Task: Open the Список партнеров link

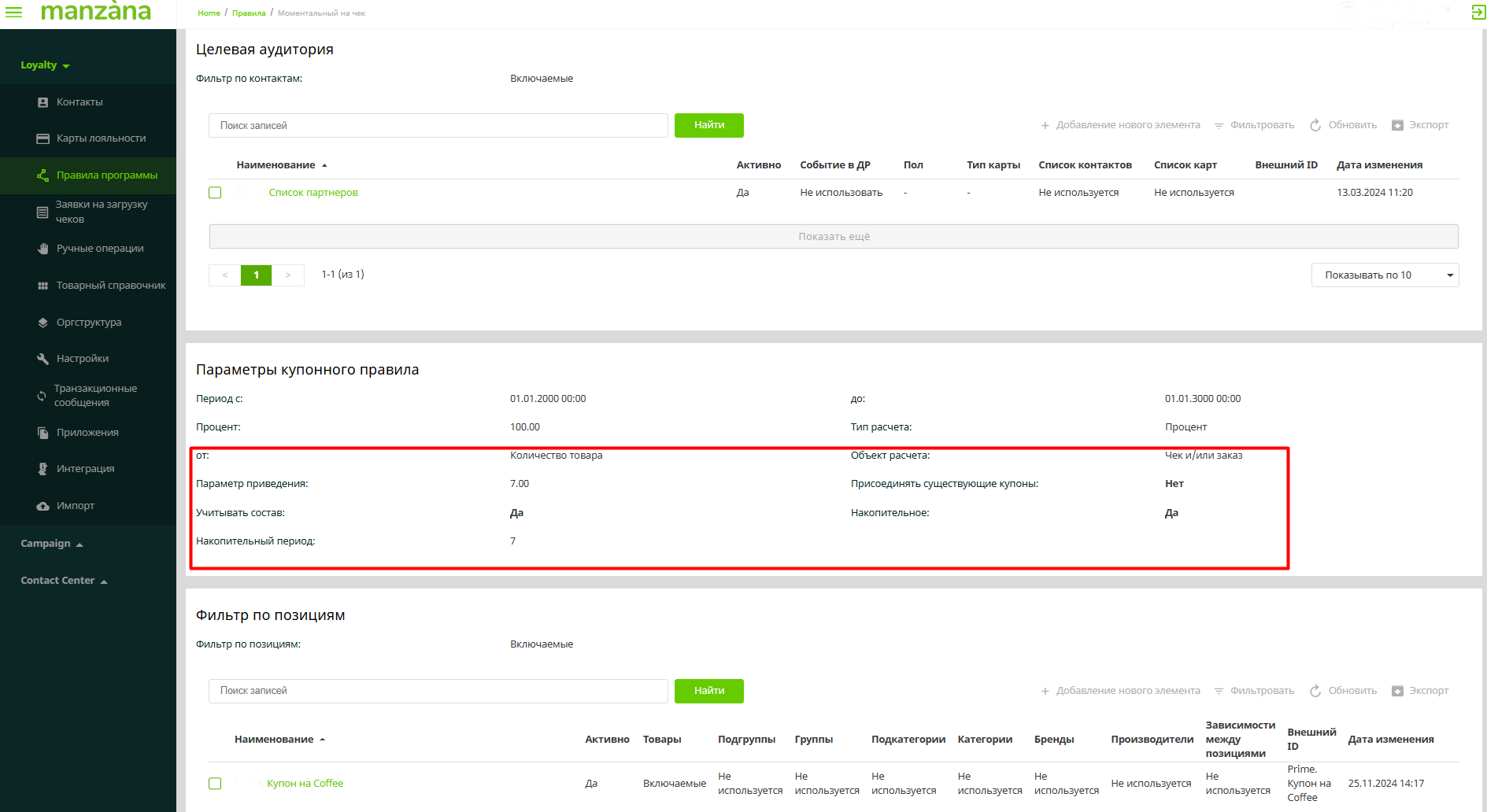Action: [313, 193]
